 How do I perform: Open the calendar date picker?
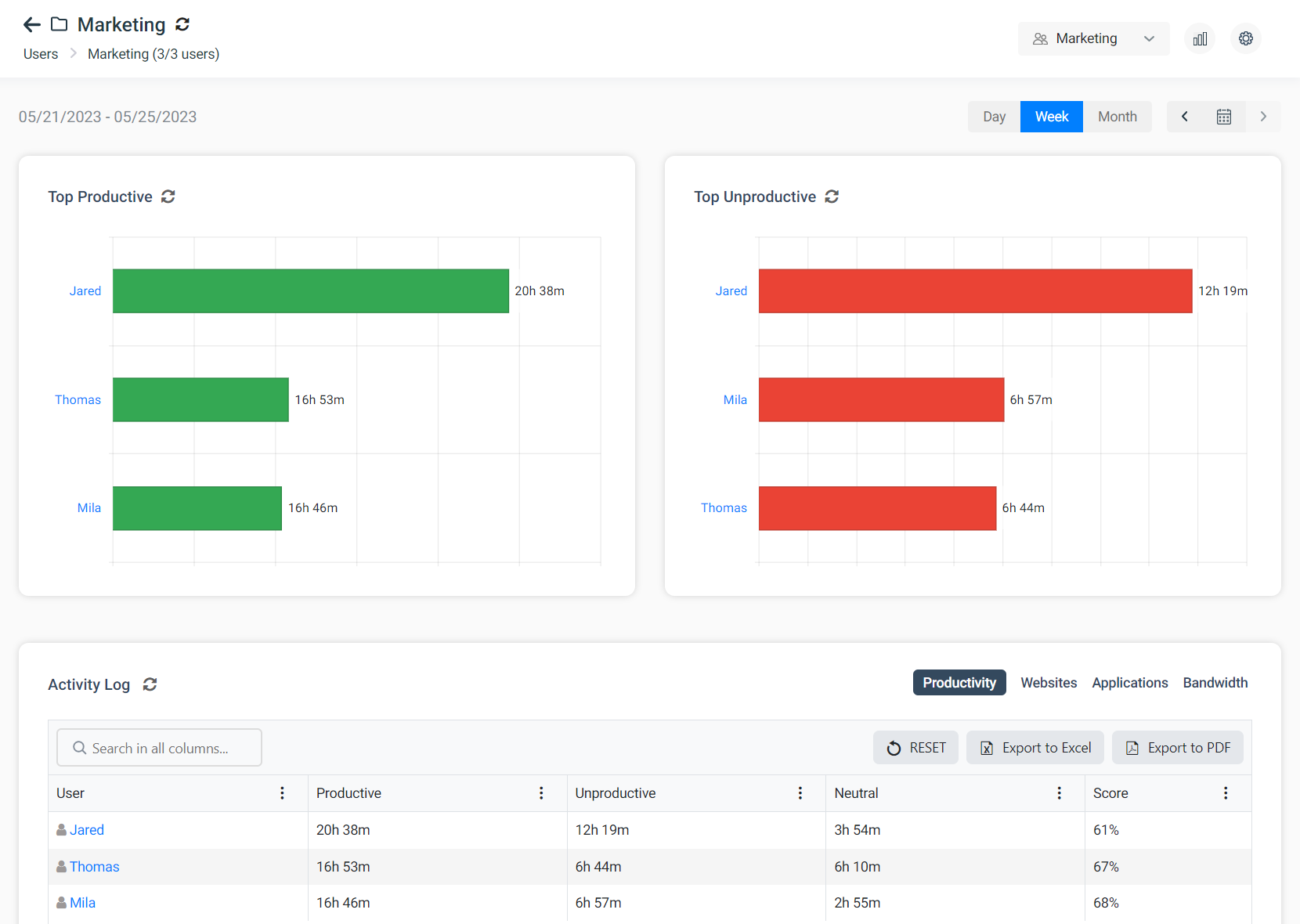click(1223, 117)
